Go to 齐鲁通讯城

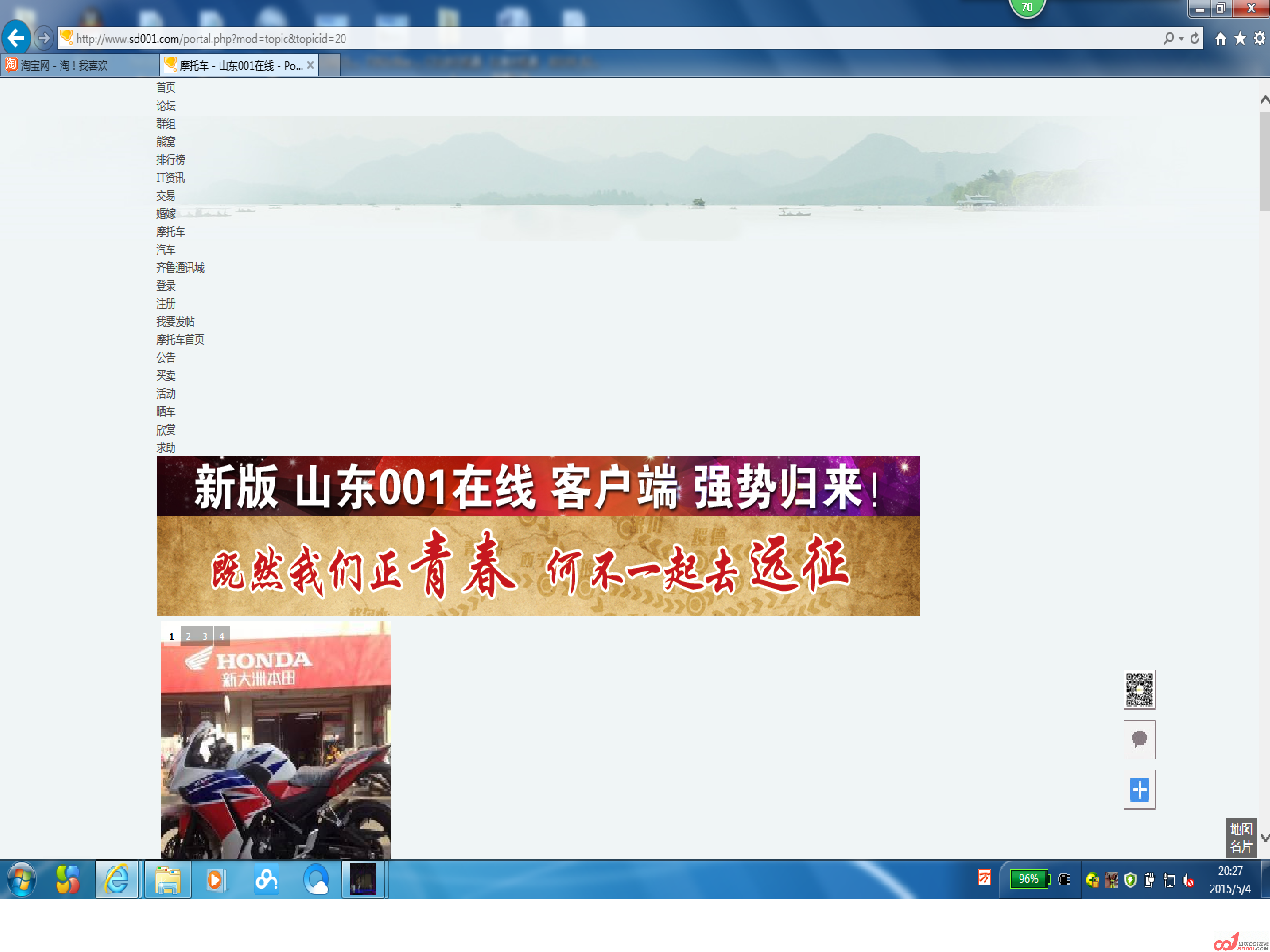click(180, 268)
